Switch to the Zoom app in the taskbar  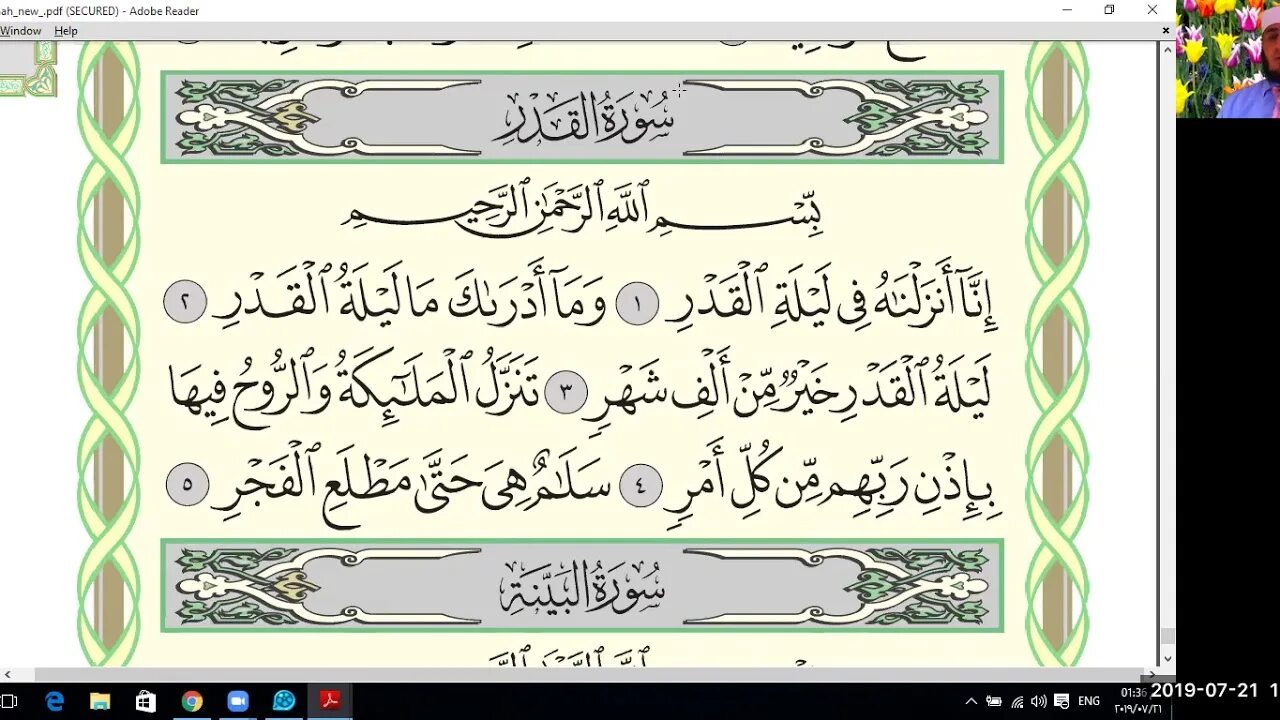[238, 701]
